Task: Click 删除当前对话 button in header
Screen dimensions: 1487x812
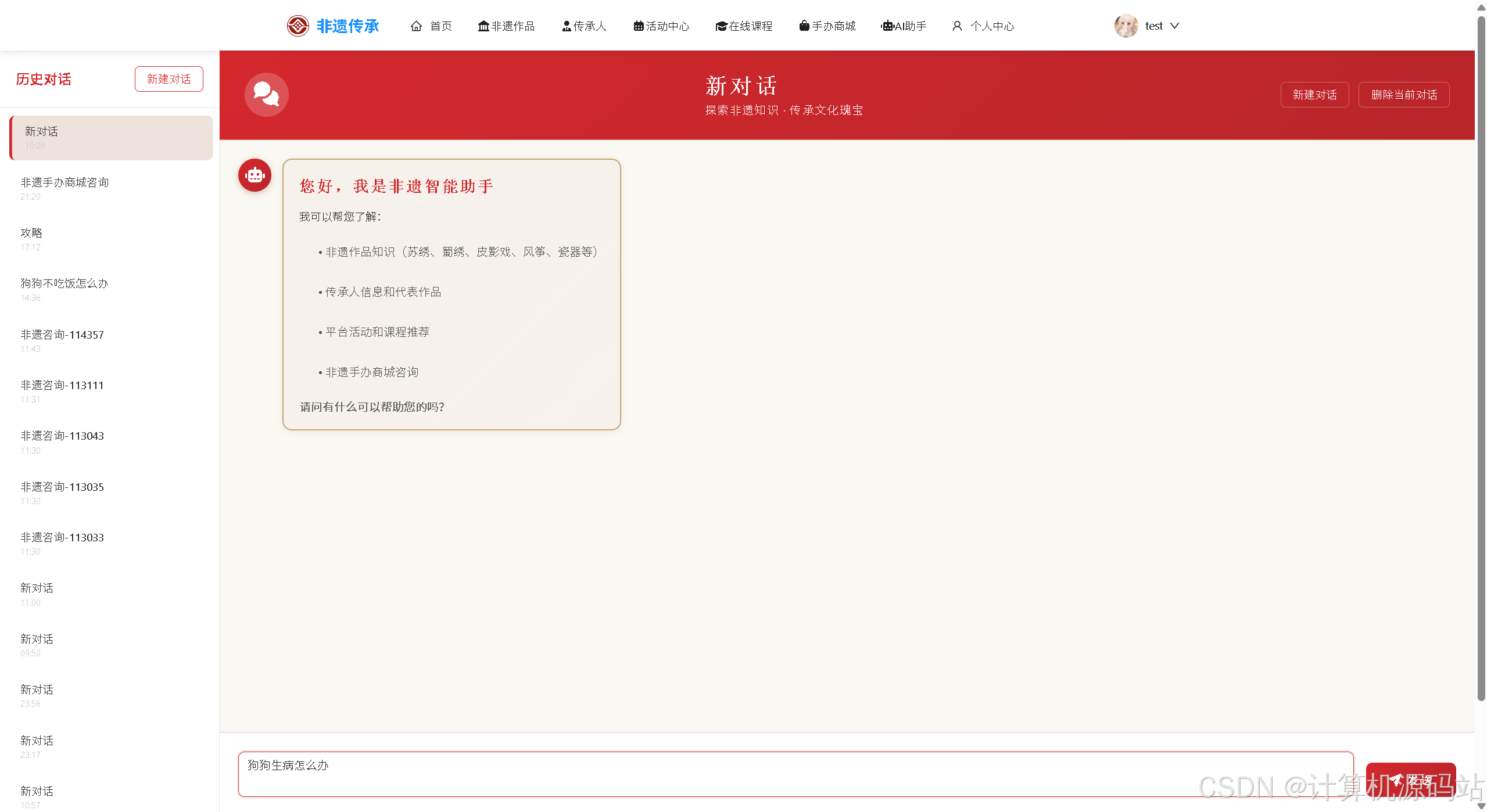Action: [1403, 95]
